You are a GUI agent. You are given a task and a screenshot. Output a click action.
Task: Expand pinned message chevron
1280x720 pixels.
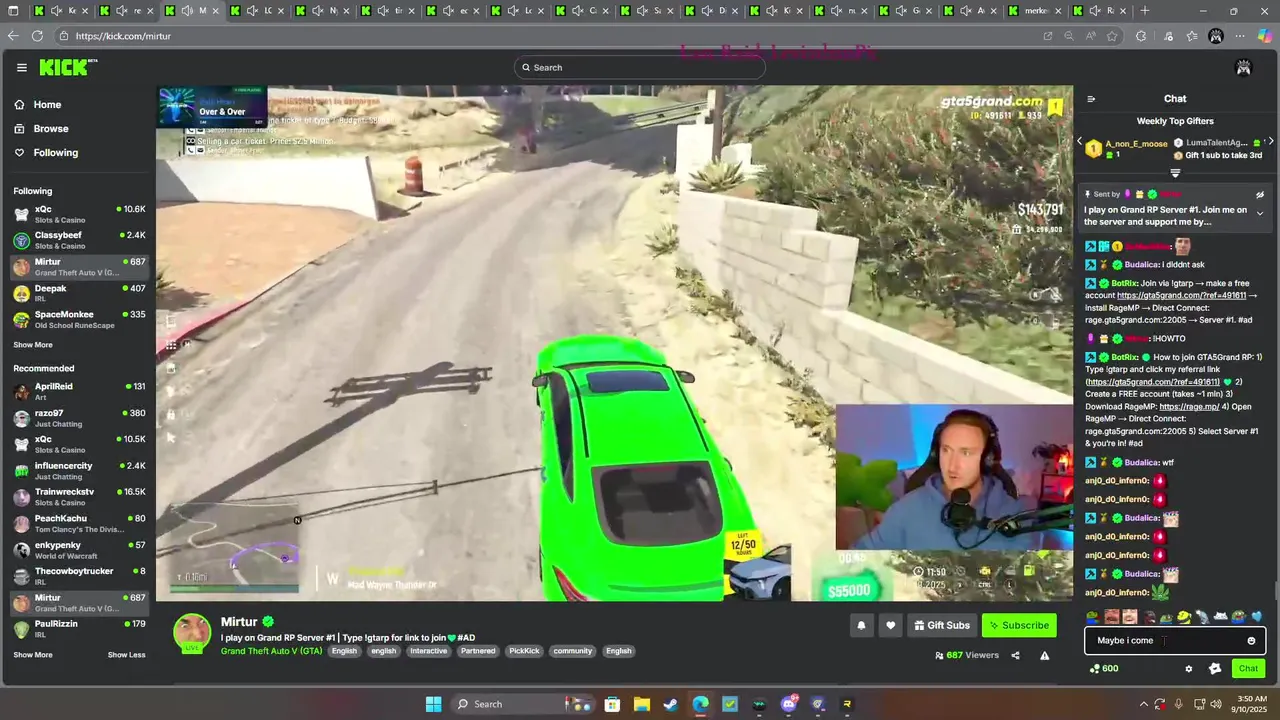point(1260,213)
